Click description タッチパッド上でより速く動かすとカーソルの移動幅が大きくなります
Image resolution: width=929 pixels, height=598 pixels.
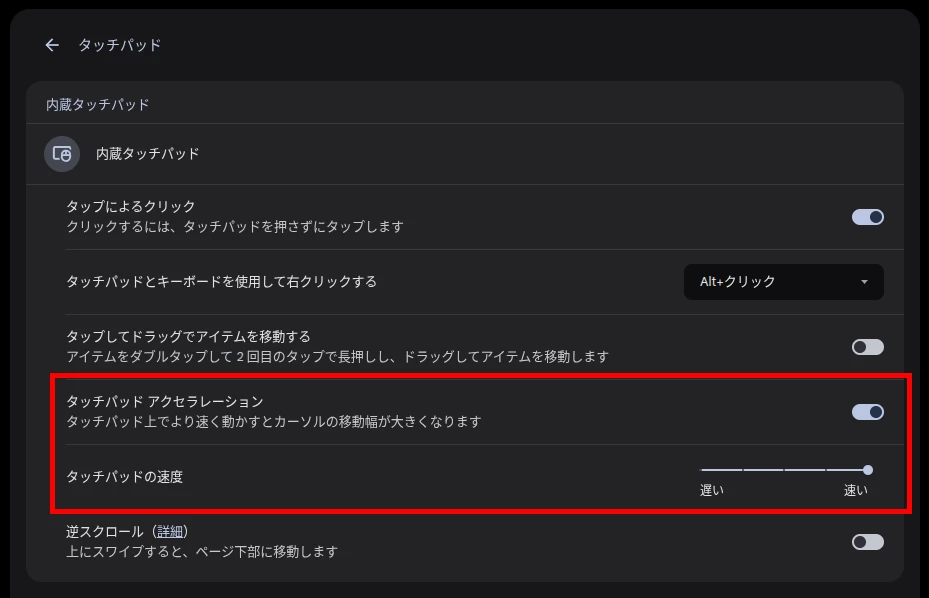point(274,421)
